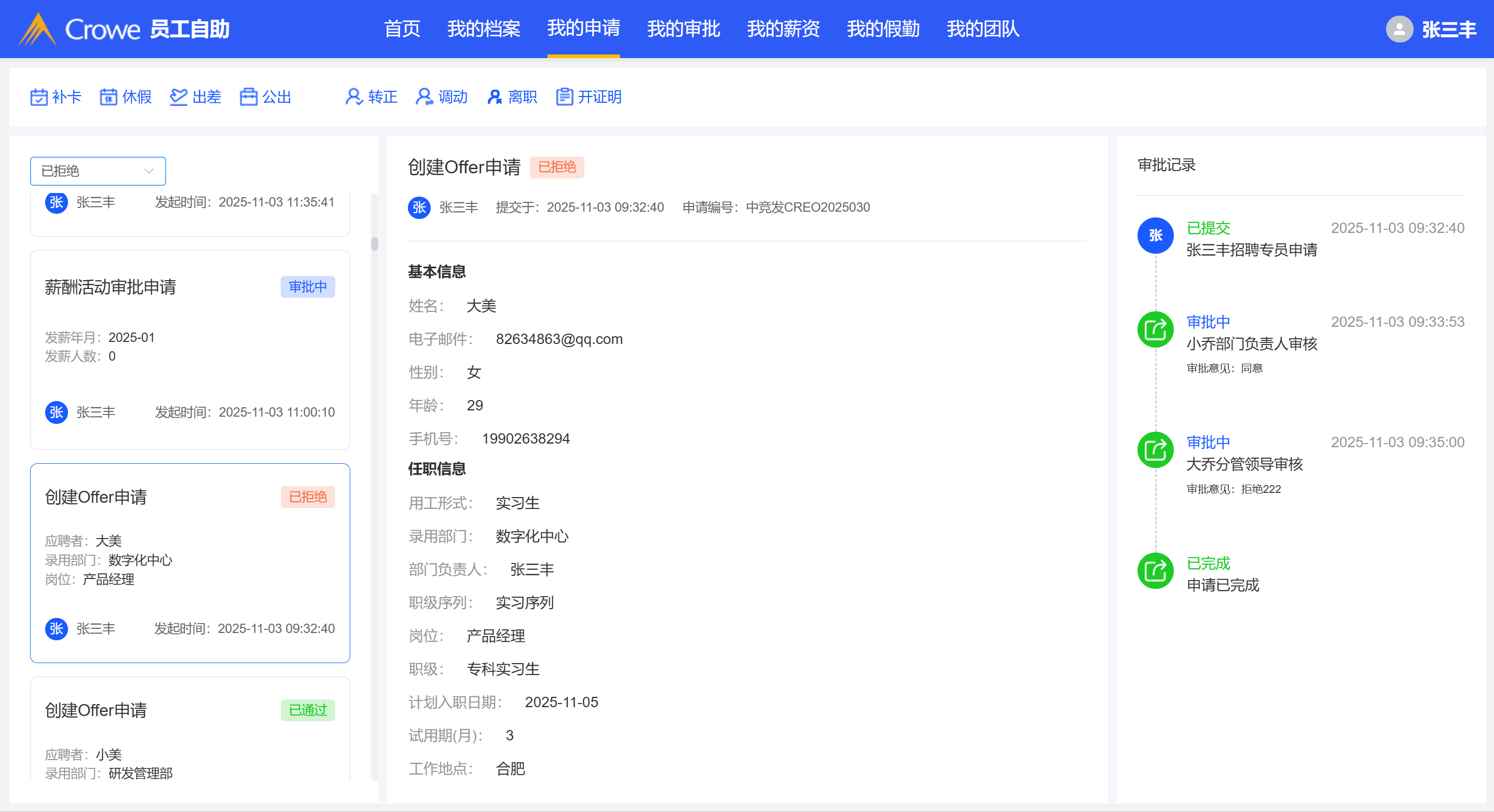Go to 首页 in the top navigation
Viewport: 1494px width, 812px height.
[402, 29]
